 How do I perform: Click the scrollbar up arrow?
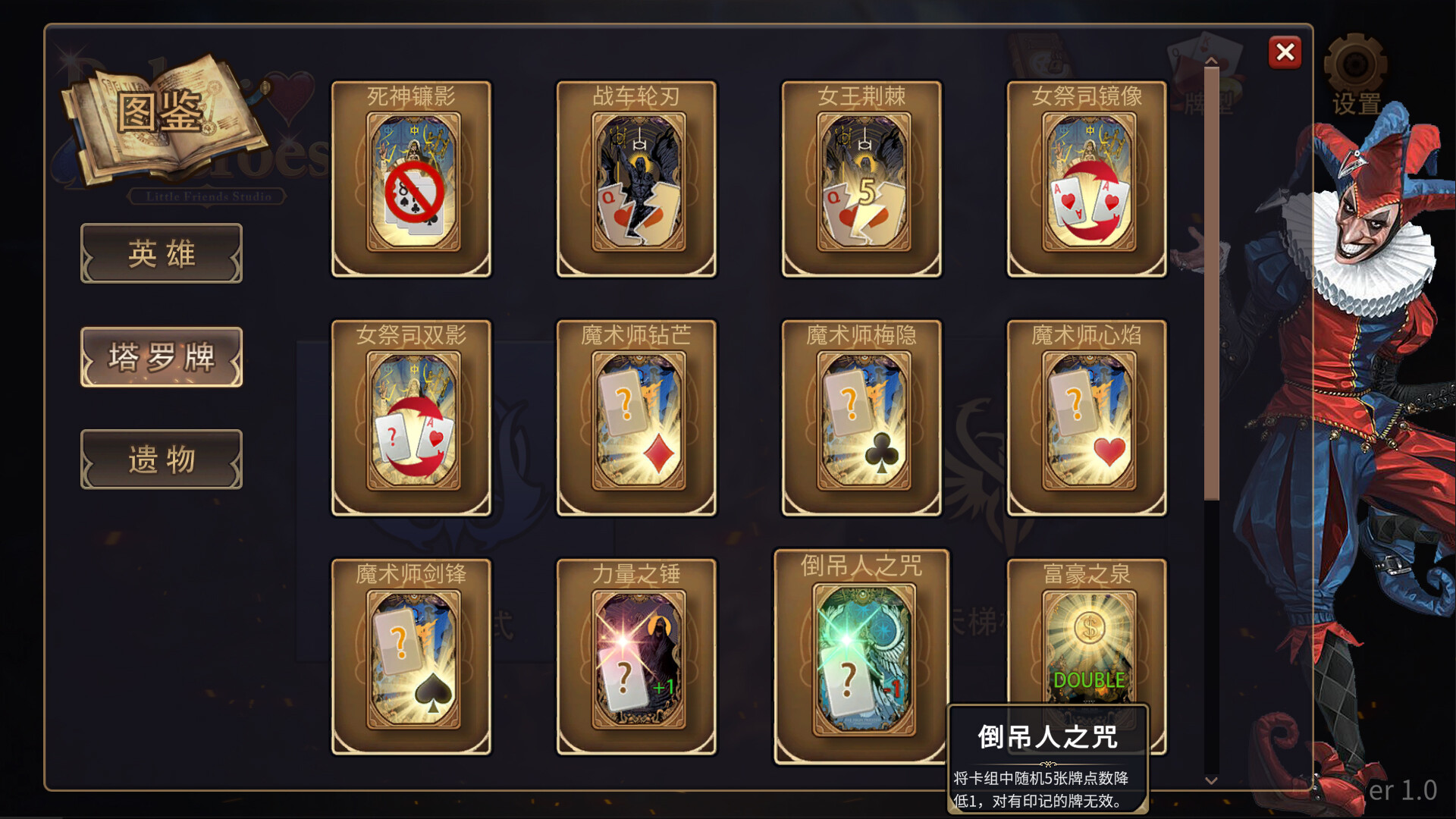pyautogui.click(x=1211, y=61)
